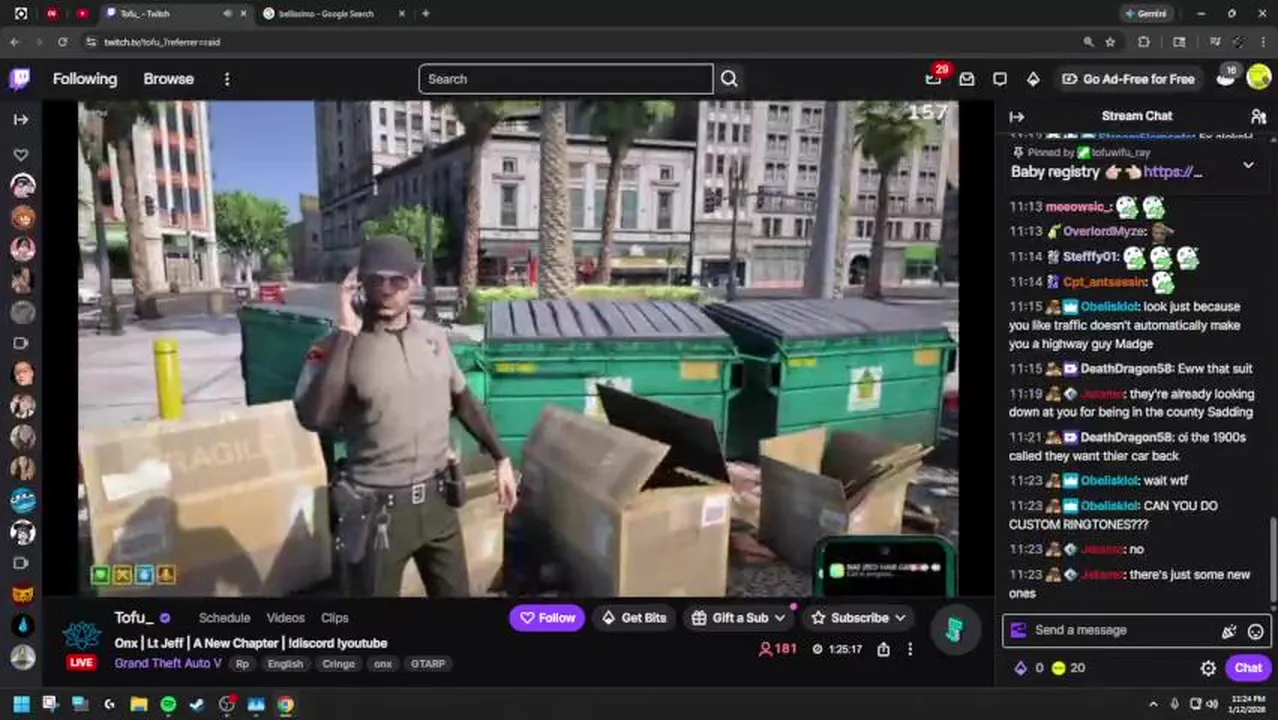Click the GTARP tag
This screenshot has width=1278, height=720.
tap(428, 664)
